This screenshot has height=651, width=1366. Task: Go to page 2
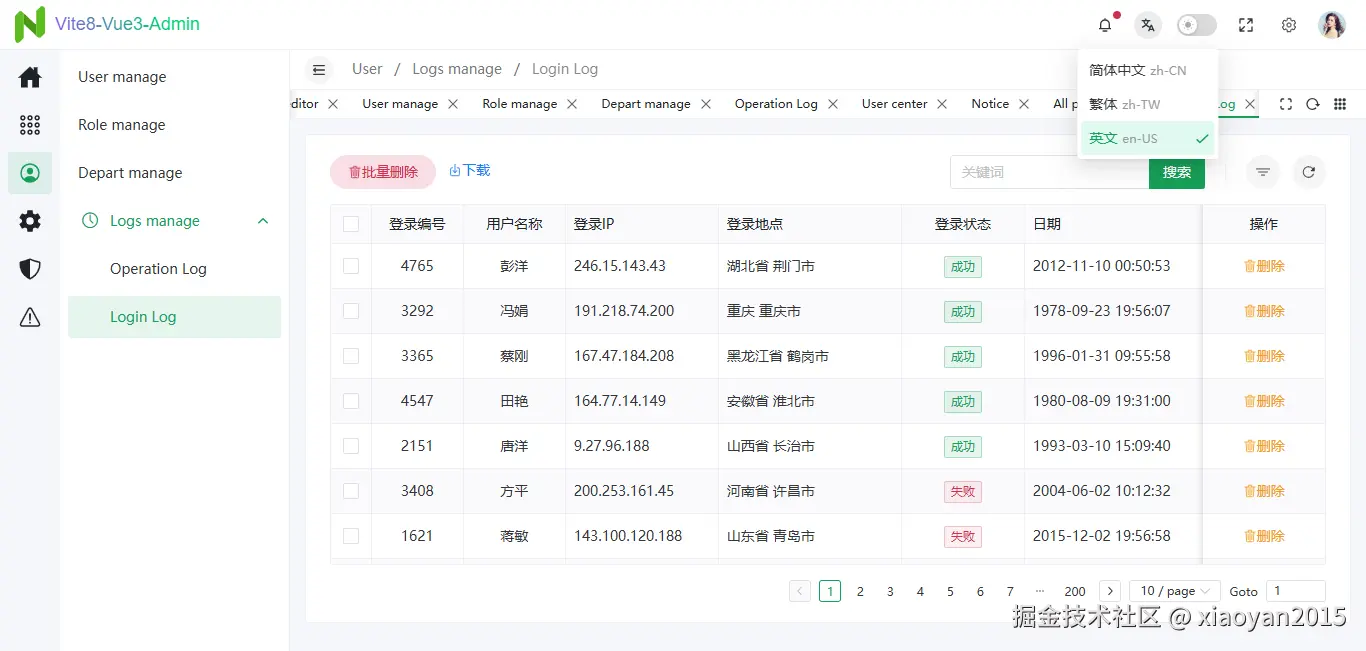pyautogui.click(x=860, y=591)
